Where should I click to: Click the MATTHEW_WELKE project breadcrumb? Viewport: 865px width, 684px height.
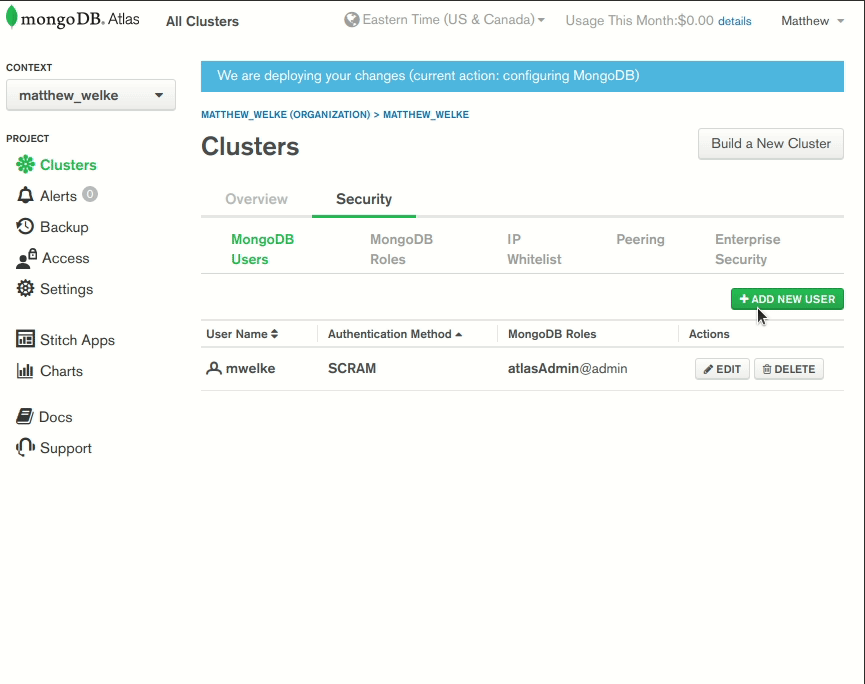pyautogui.click(x=426, y=115)
